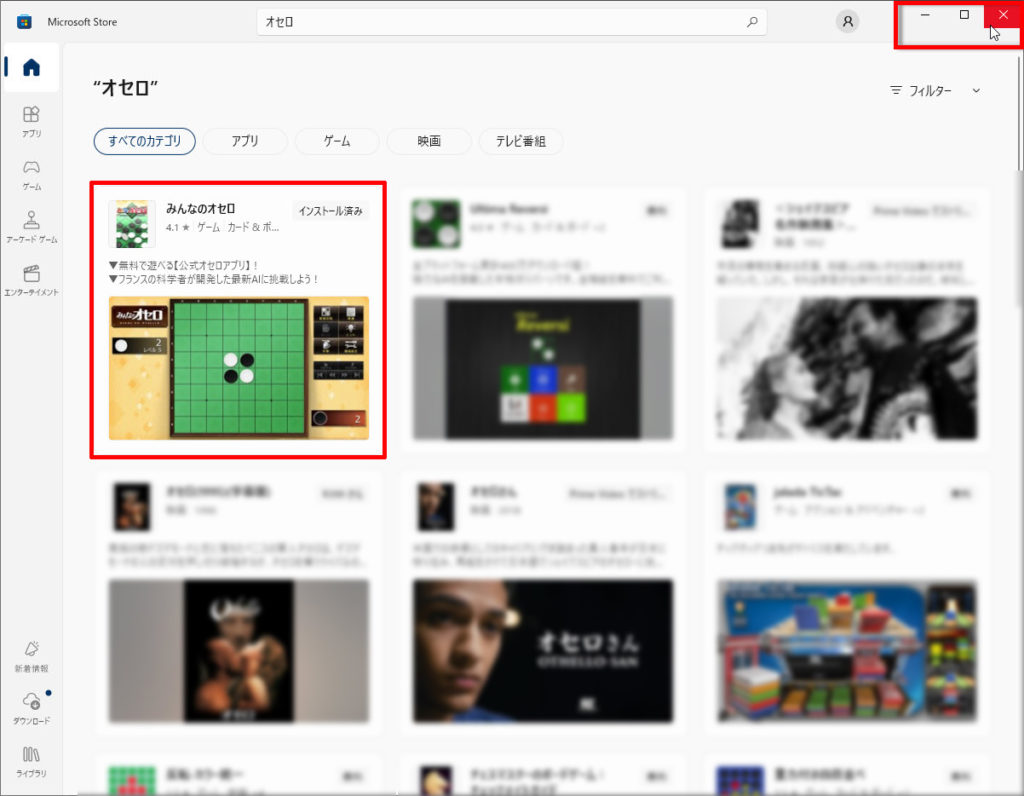The image size is (1024, 796).
Task: Open エンターテイメント section in sidebar
Action: [x=31, y=279]
